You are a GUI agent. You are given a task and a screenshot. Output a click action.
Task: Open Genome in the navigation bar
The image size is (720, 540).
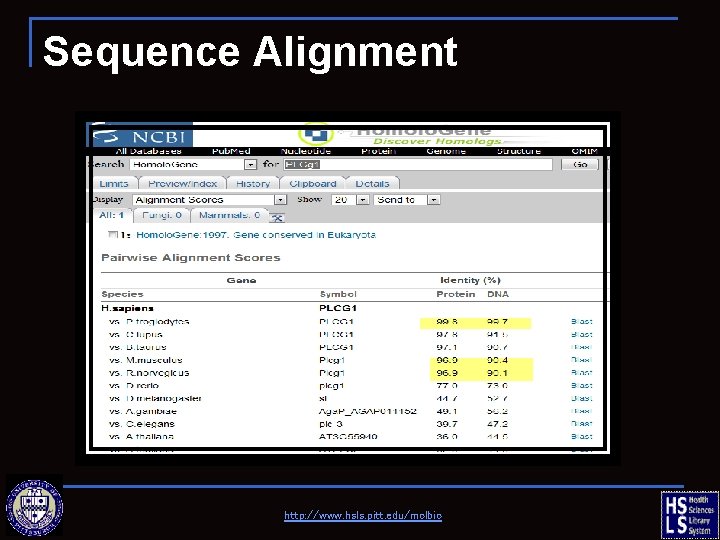point(446,151)
